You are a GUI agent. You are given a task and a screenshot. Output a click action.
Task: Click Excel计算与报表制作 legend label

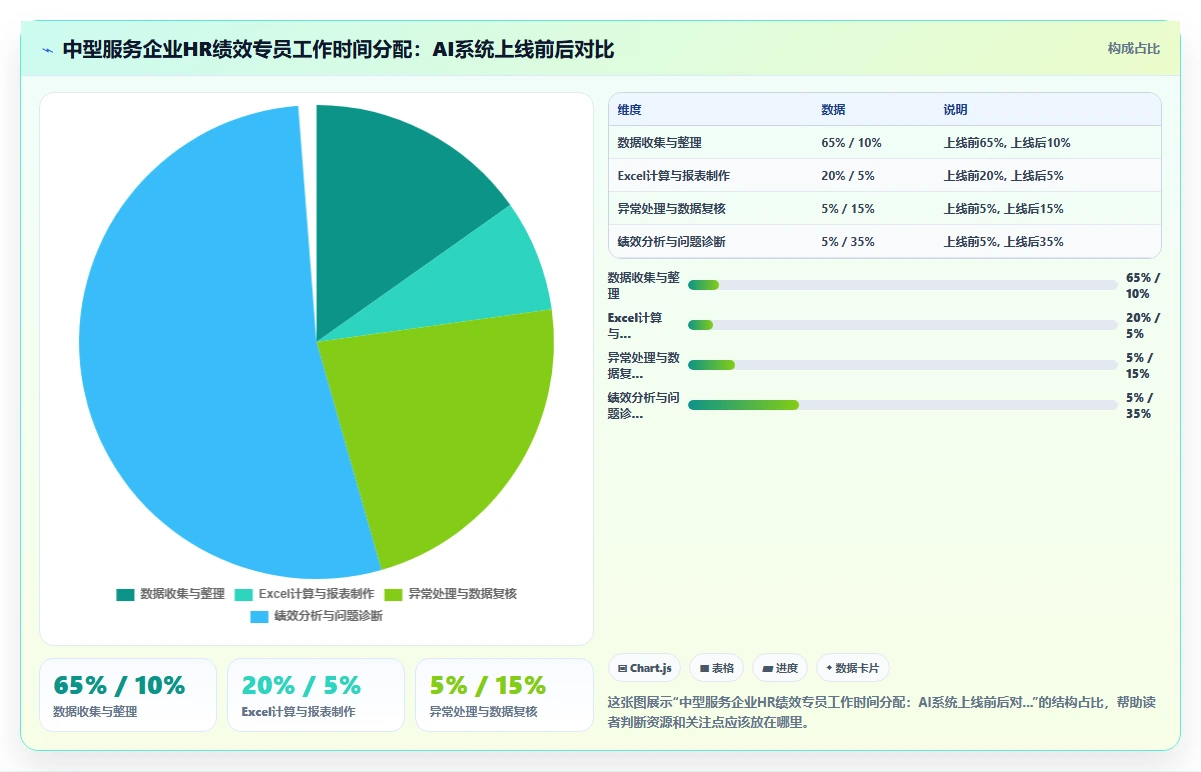point(316,594)
